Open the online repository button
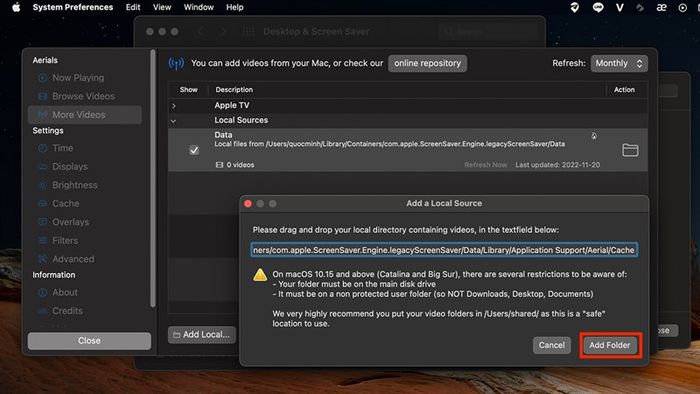Viewport: 700px width, 394px height. coord(427,63)
